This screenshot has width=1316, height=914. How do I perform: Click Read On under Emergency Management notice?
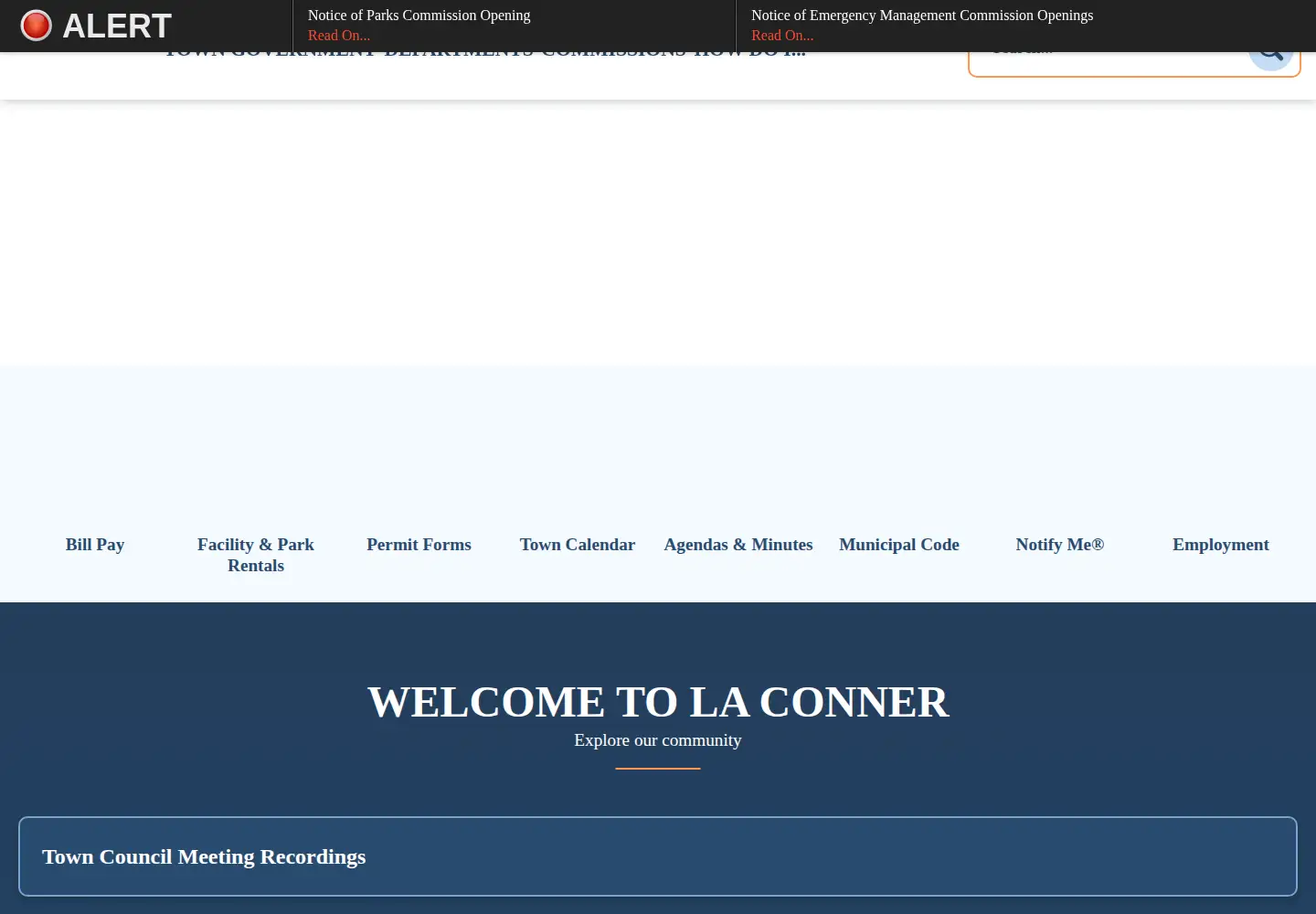click(782, 36)
